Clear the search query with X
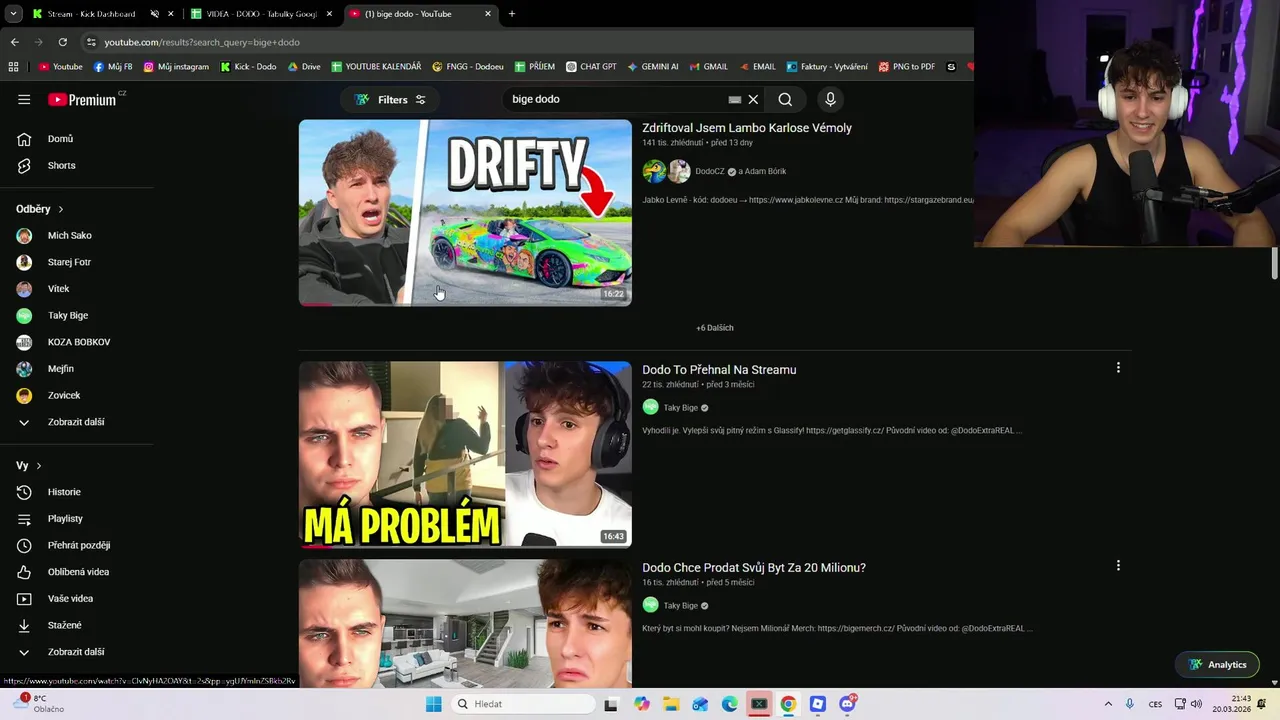Image resolution: width=1280 pixels, height=720 pixels. [x=753, y=99]
